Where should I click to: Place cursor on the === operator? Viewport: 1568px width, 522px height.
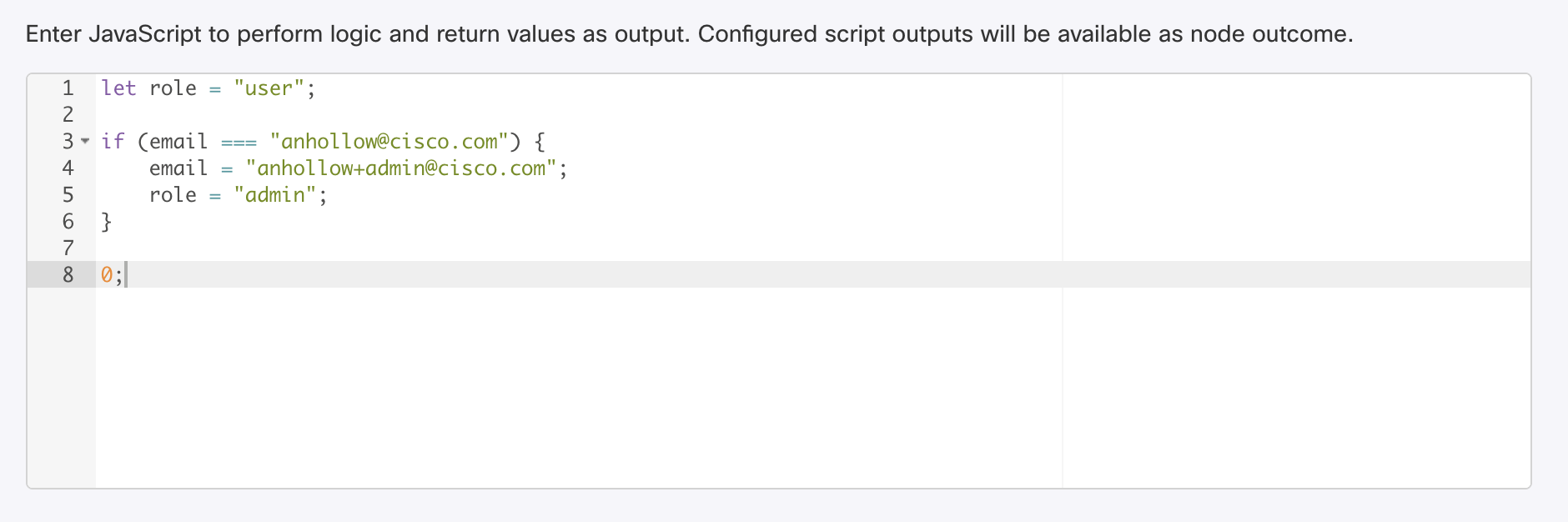239,142
